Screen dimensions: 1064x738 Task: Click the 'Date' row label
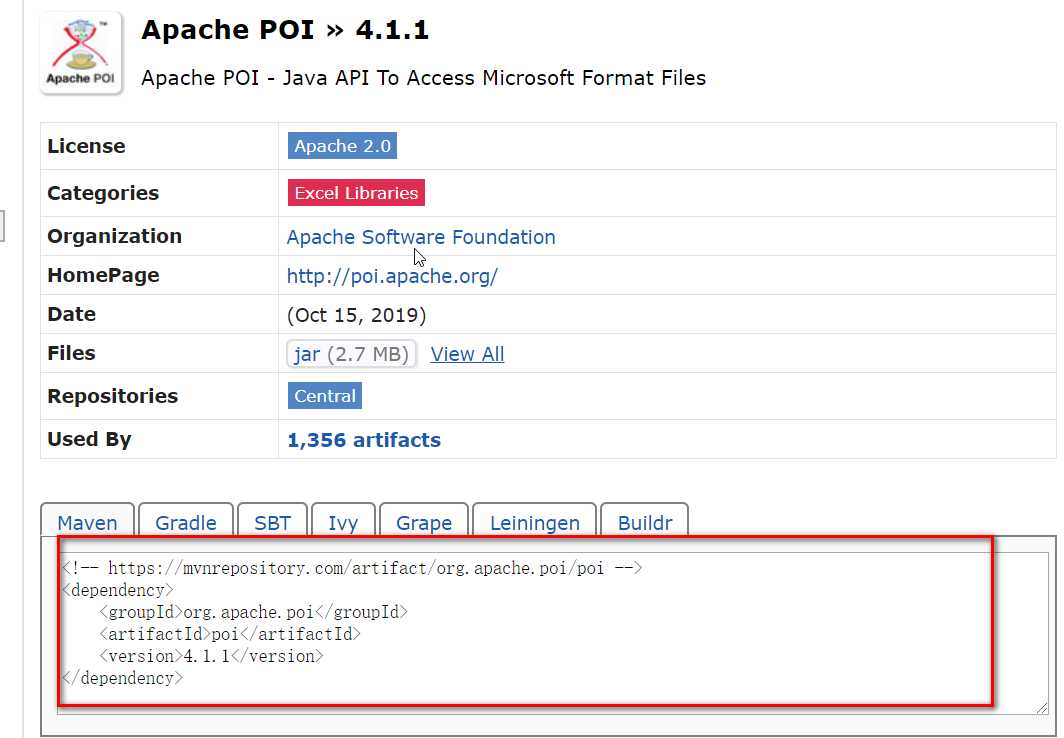[x=71, y=314]
